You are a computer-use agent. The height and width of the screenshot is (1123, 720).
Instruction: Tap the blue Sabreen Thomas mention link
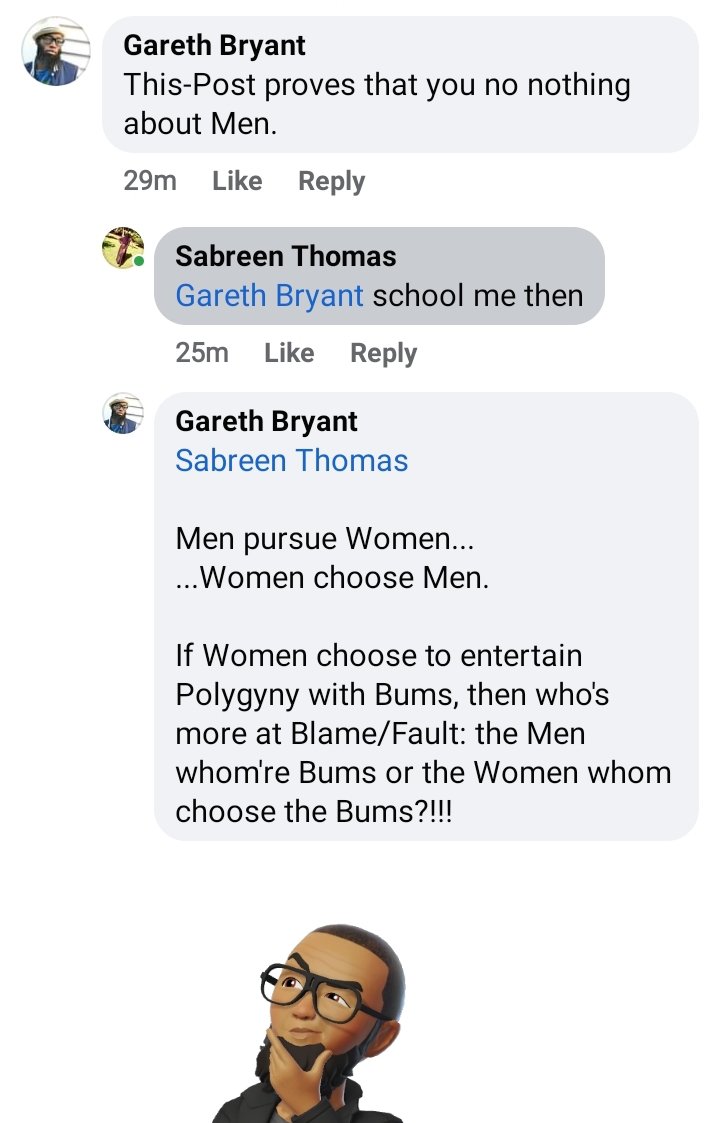point(291,461)
